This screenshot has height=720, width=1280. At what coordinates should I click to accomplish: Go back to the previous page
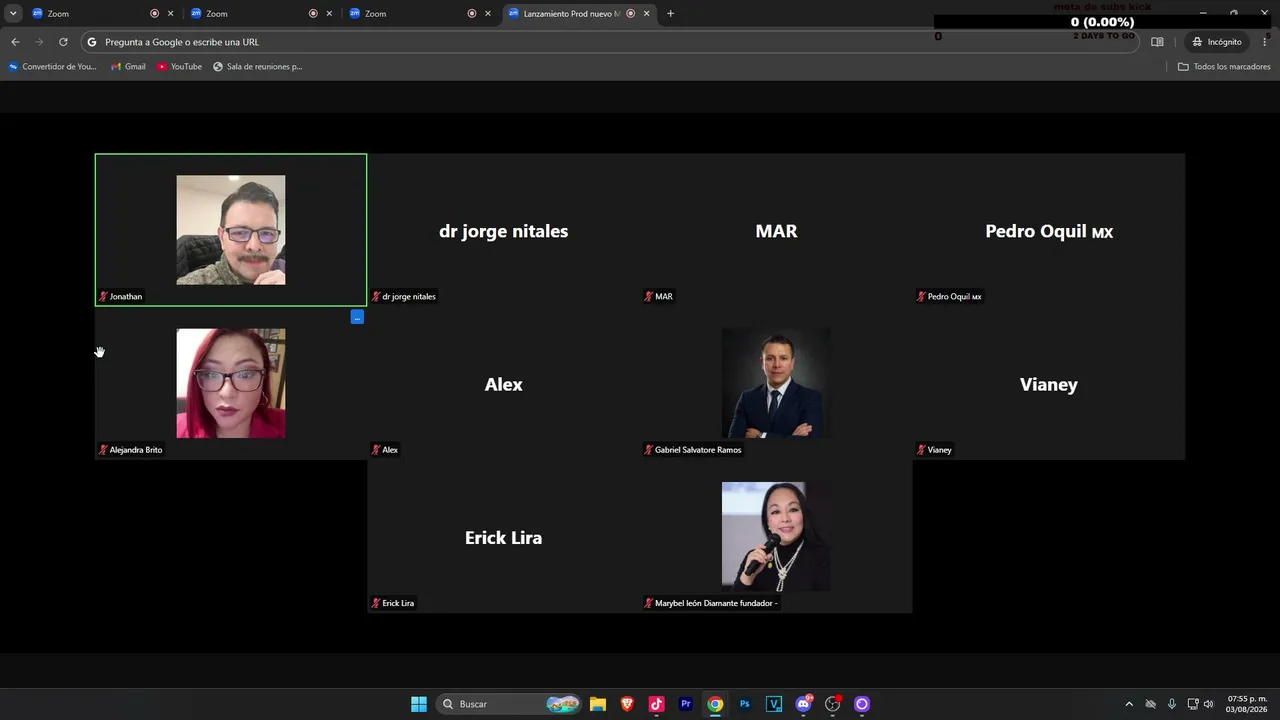[15, 42]
